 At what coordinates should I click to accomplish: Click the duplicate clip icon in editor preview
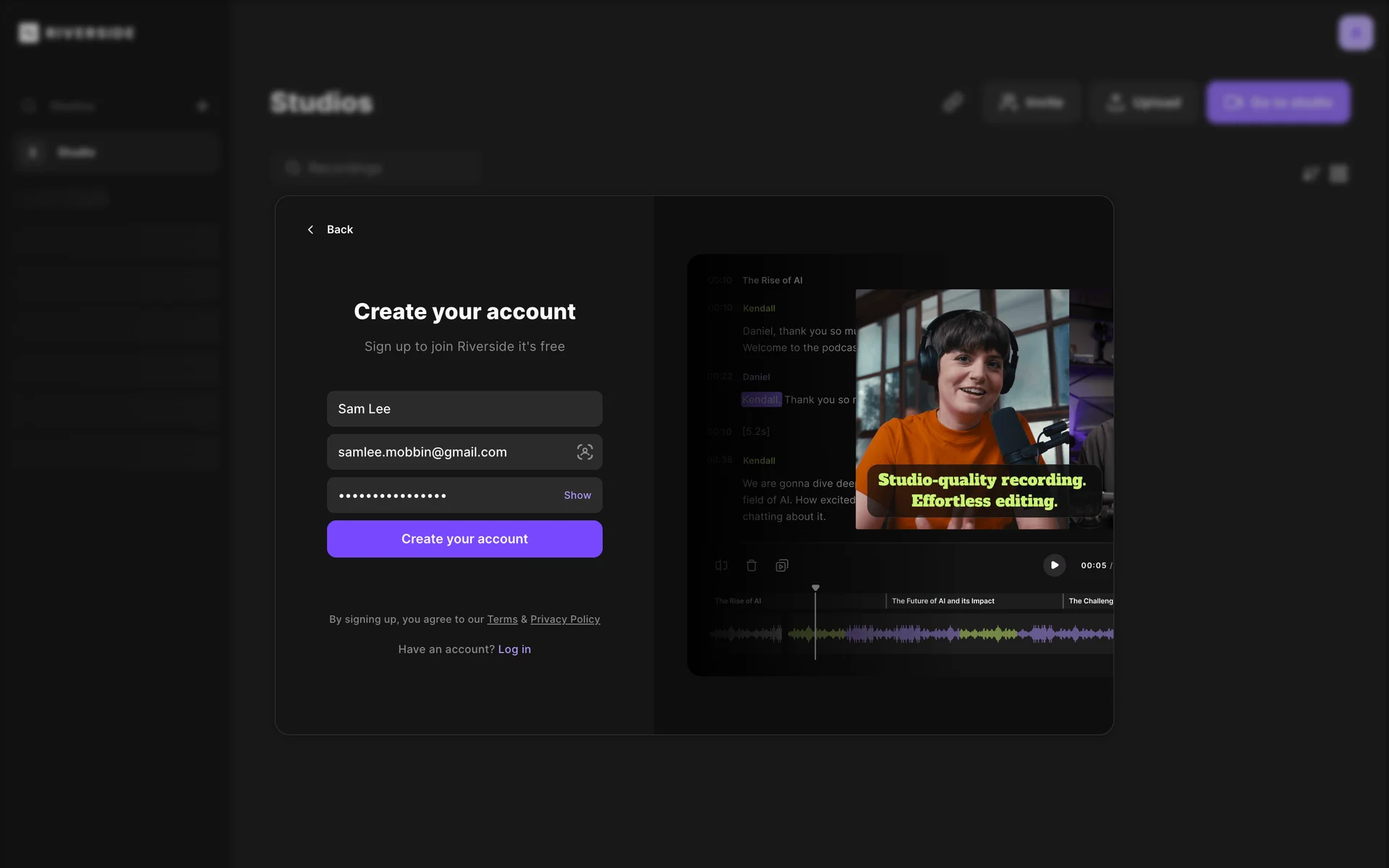(782, 566)
